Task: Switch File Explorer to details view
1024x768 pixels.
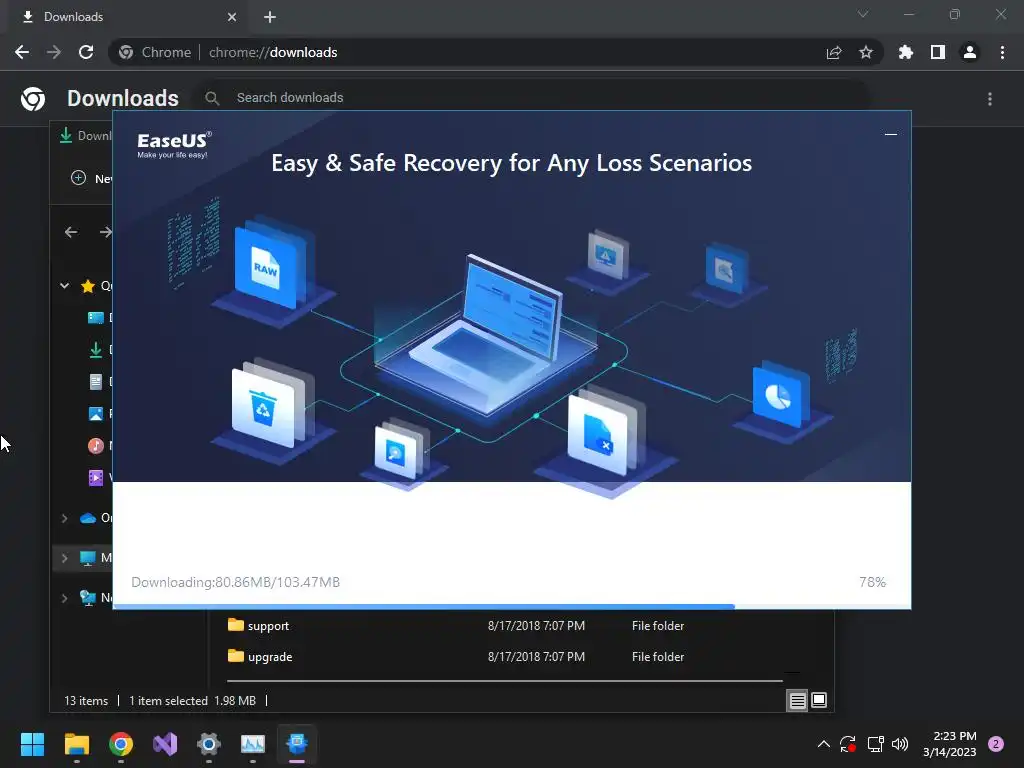Action: [797, 701]
